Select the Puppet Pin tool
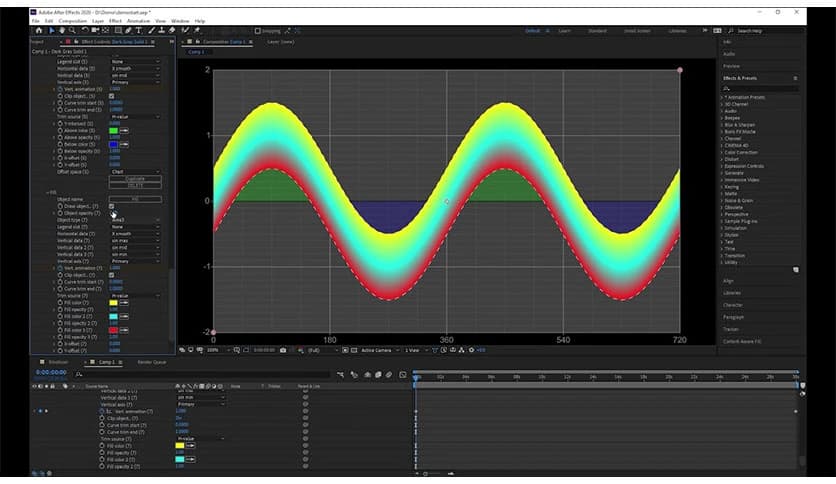This screenshot has height=484, width=836. point(197,30)
